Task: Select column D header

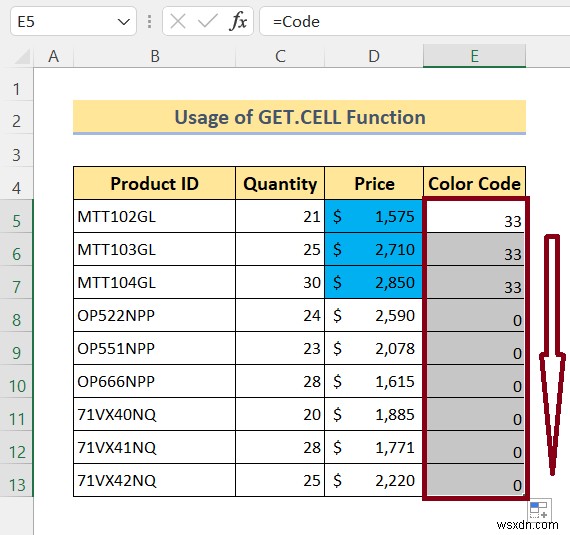Action: point(374,56)
